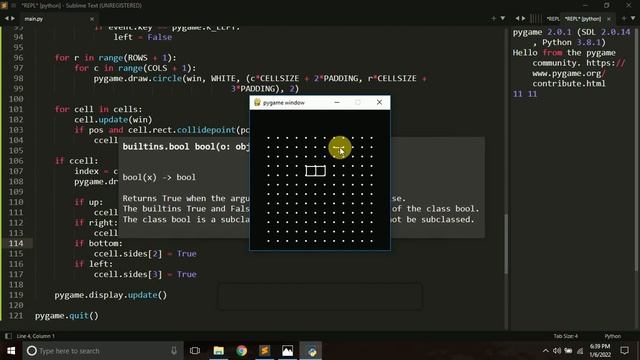Click the ccell.sides[2] = True line

[x=145, y=253]
